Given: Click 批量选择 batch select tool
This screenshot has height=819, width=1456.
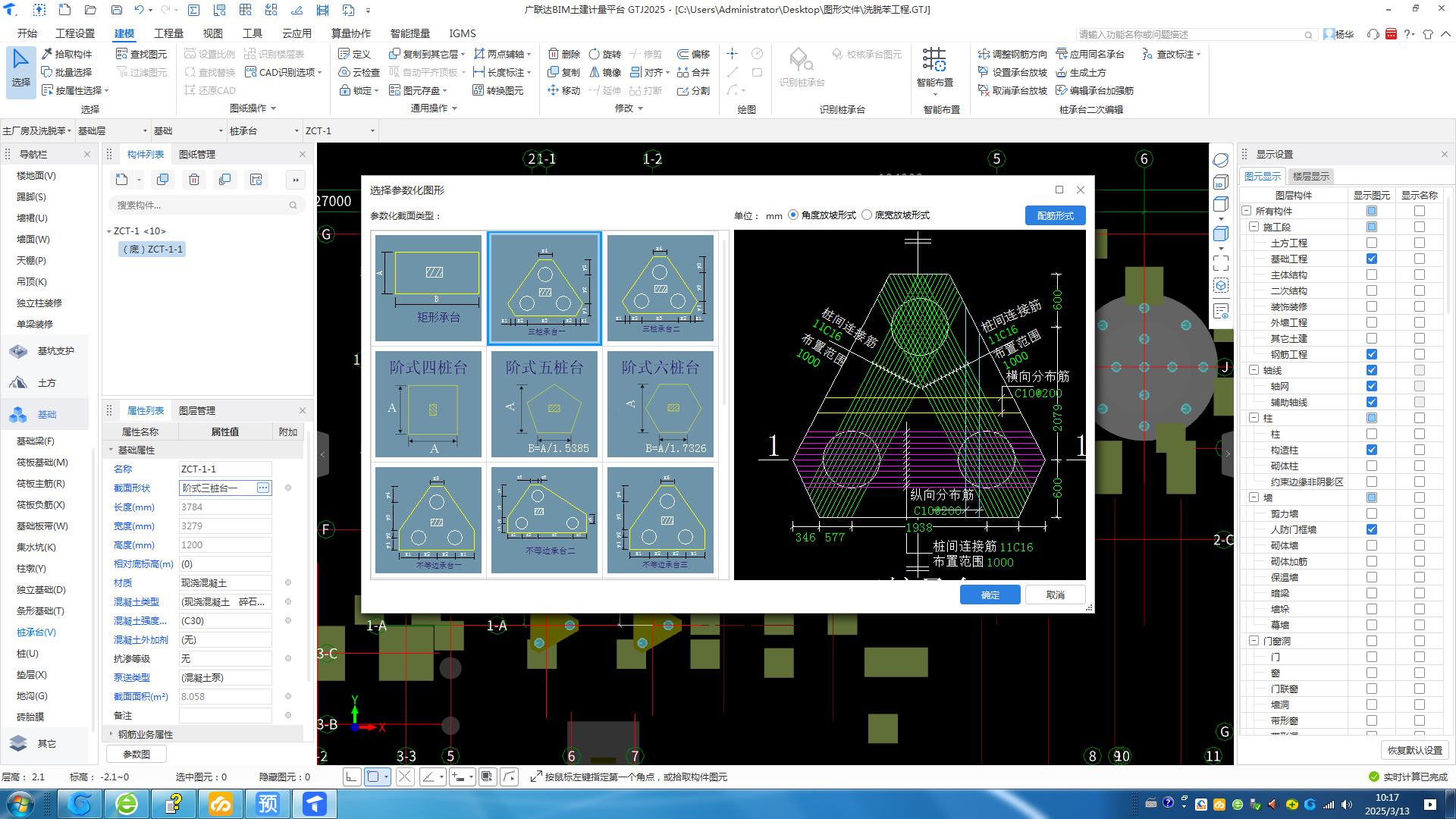Looking at the screenshot, I should (67, 72).
